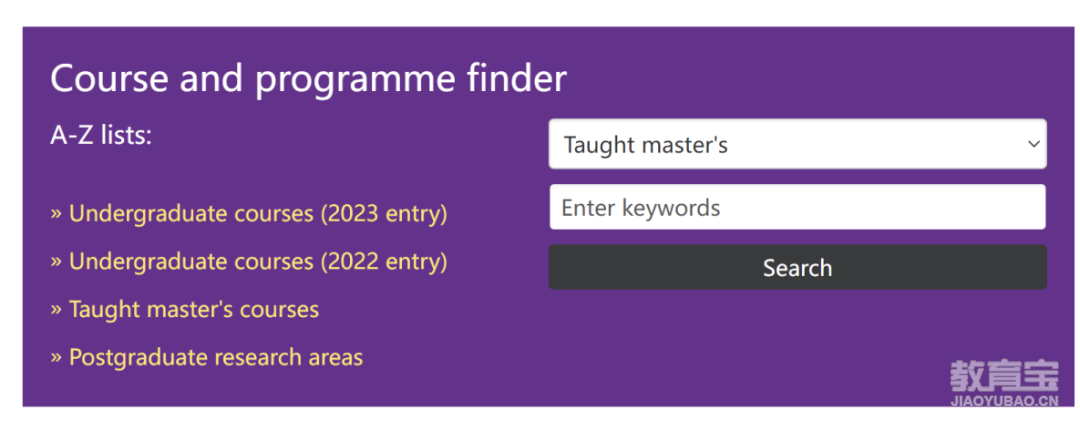This screenshot has height=430, width=1080.
Task: Click the "Enter keywords" placeholder text
Action: (641, 208)
